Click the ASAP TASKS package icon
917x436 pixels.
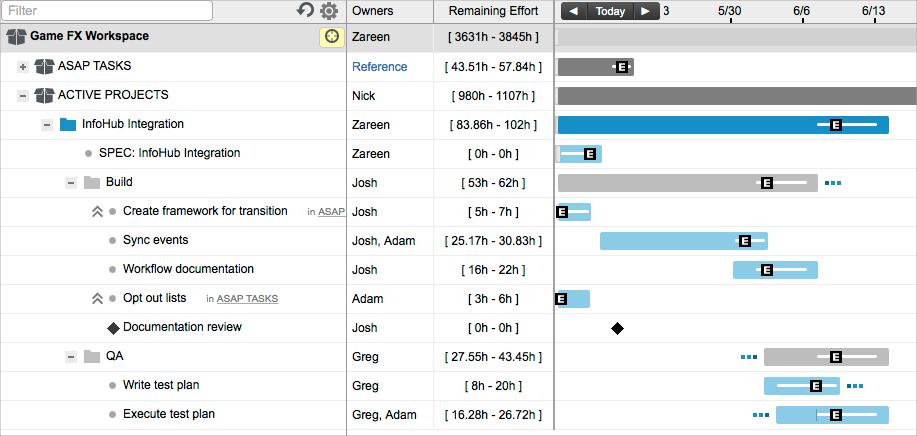point(44,66)
